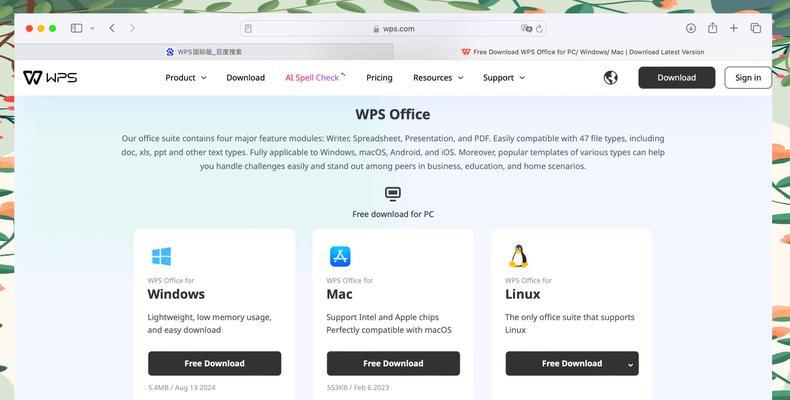The image size is (790, 400).
Task: Click the WPS logo in the header
Action: 50,78
